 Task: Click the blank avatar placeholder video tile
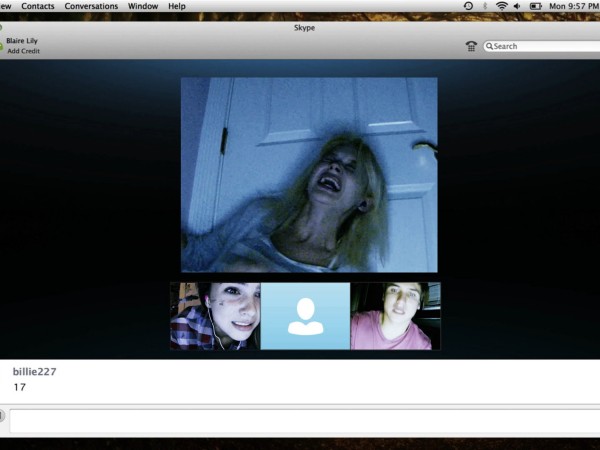[305, 316]
